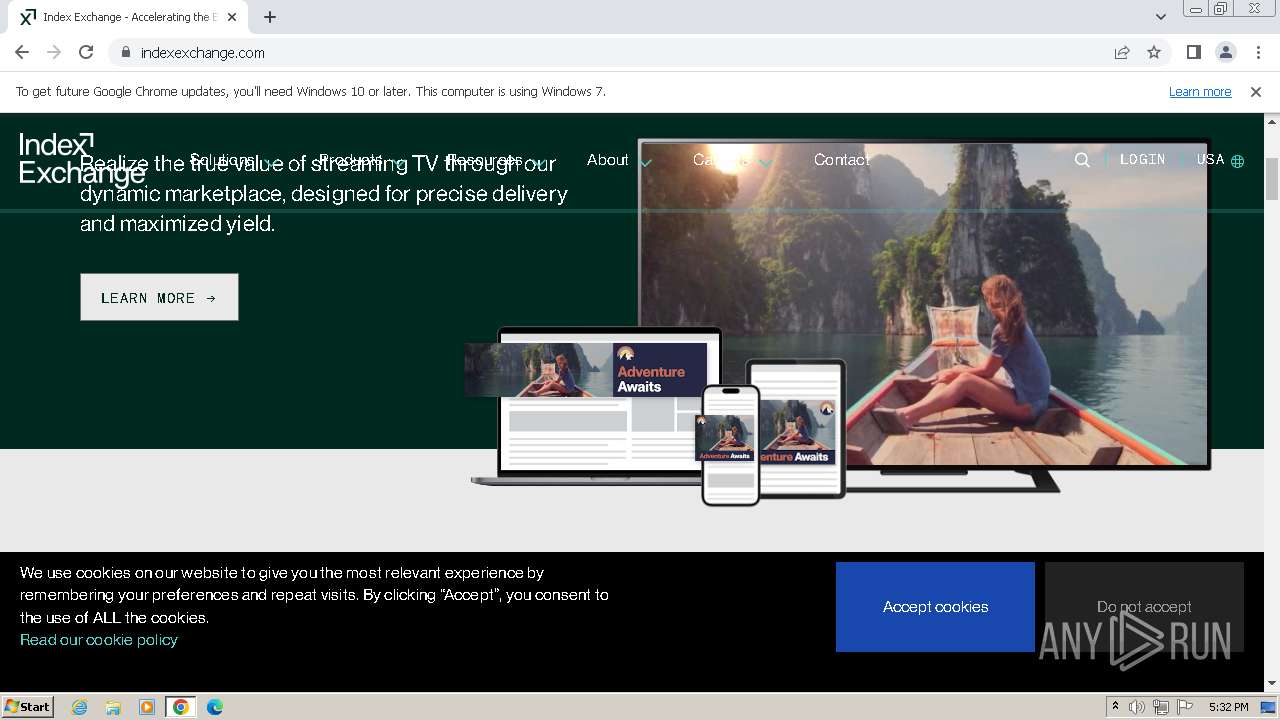Click the TV image of woman on boat
1280x720 pixels.
923,302
